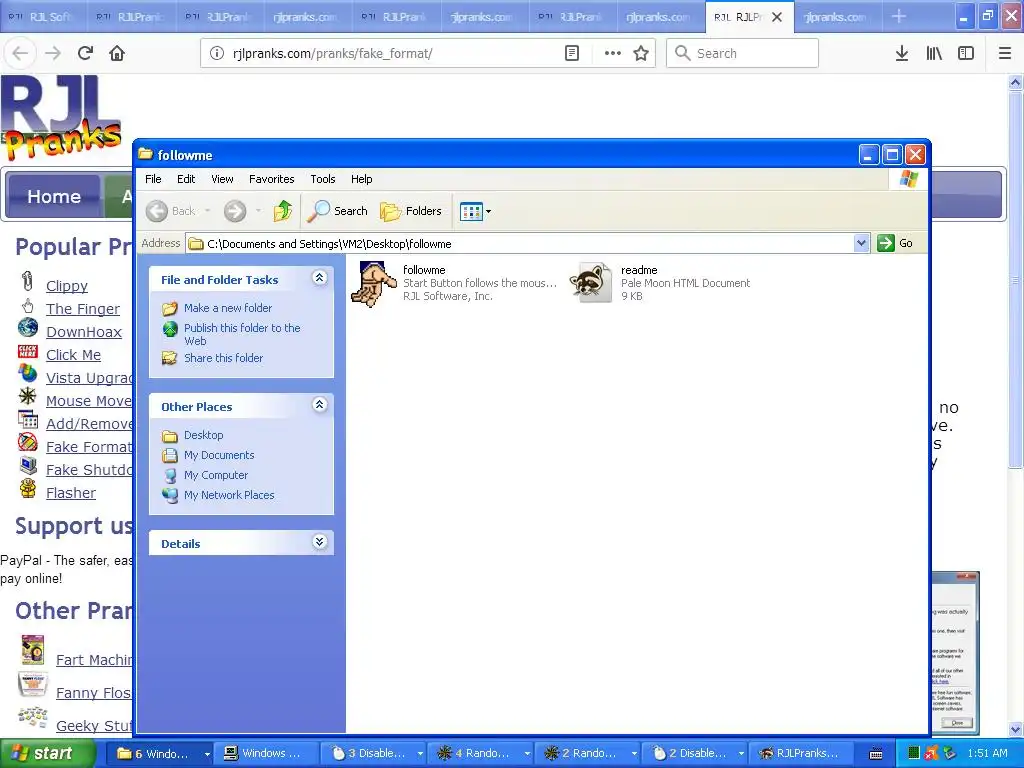Collapse File and Folder Tasks panel
Screen dimensions: 1024x768
click(319, 278)
